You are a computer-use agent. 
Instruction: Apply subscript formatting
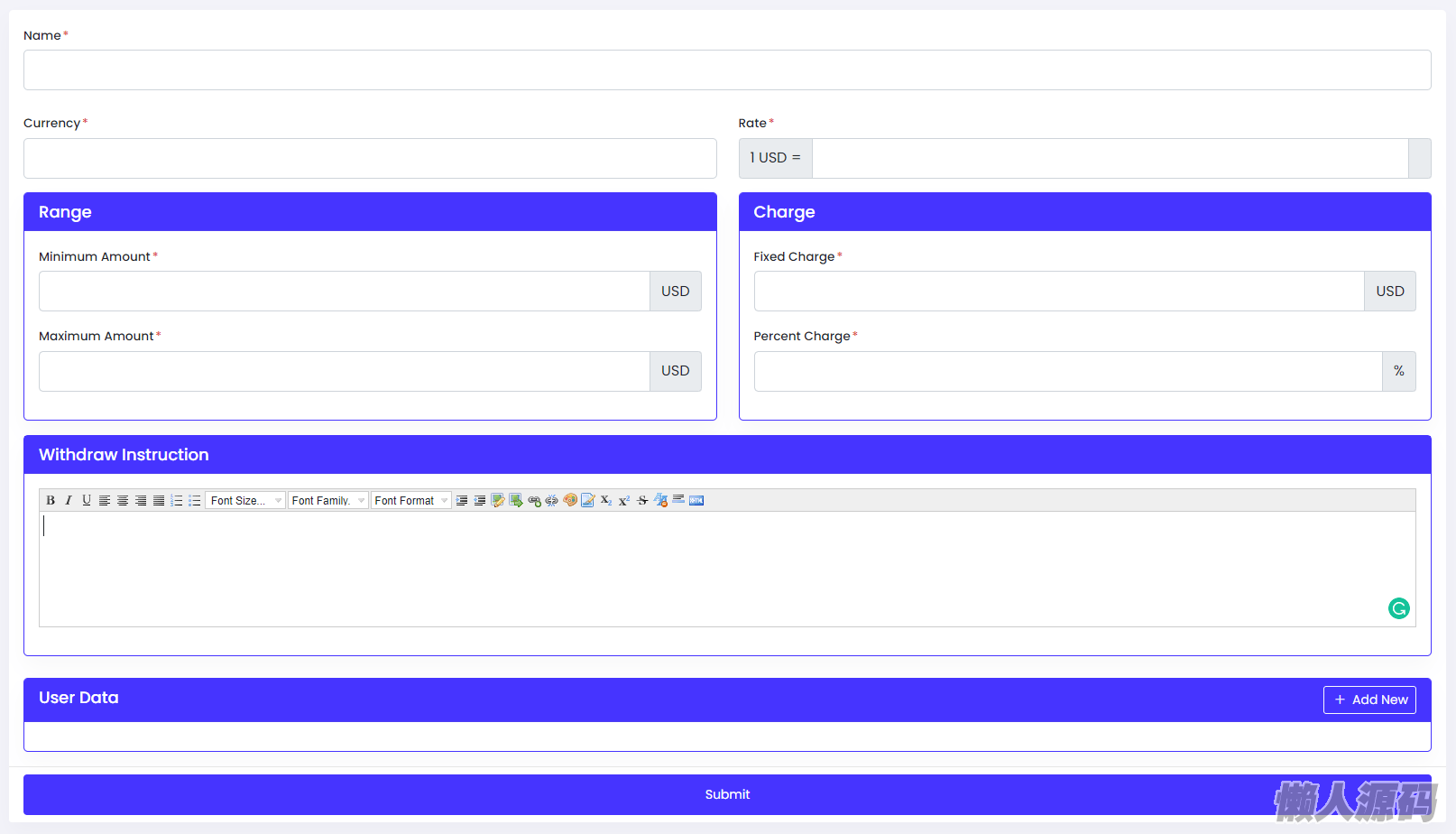point(606,500)
